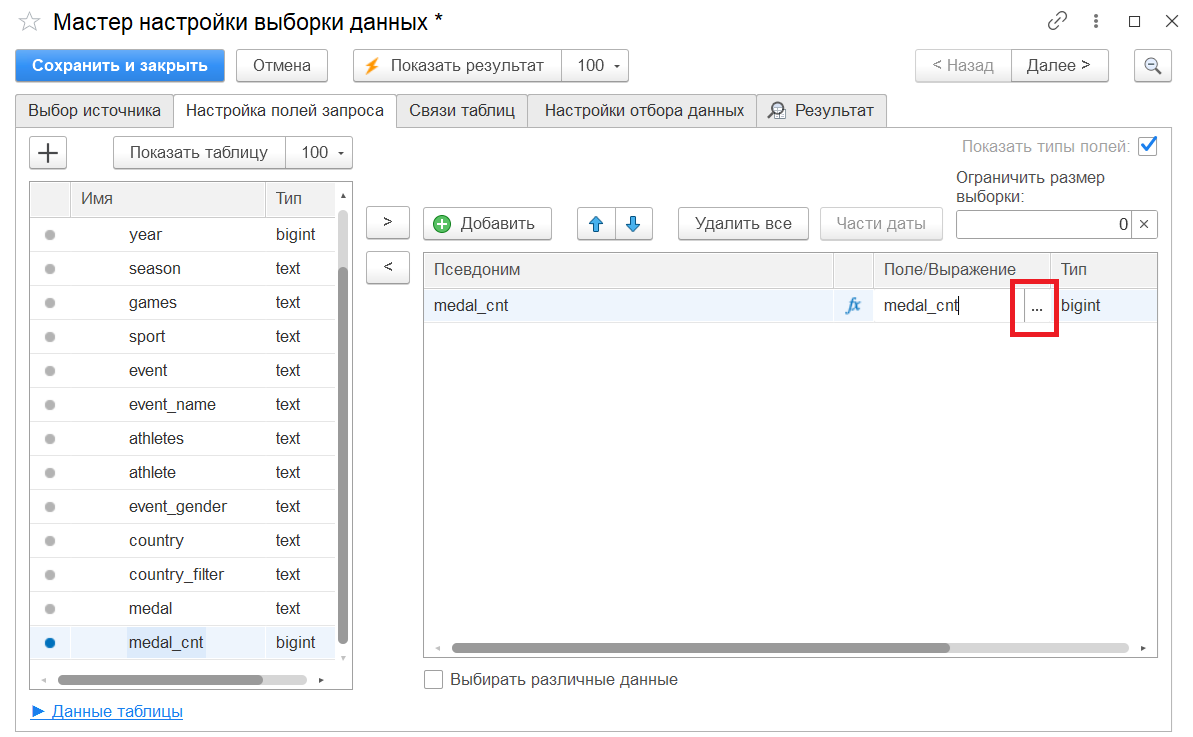1193x737 pixels.
Task: Click the favorites star icon
Action: [x=29, y=21]
